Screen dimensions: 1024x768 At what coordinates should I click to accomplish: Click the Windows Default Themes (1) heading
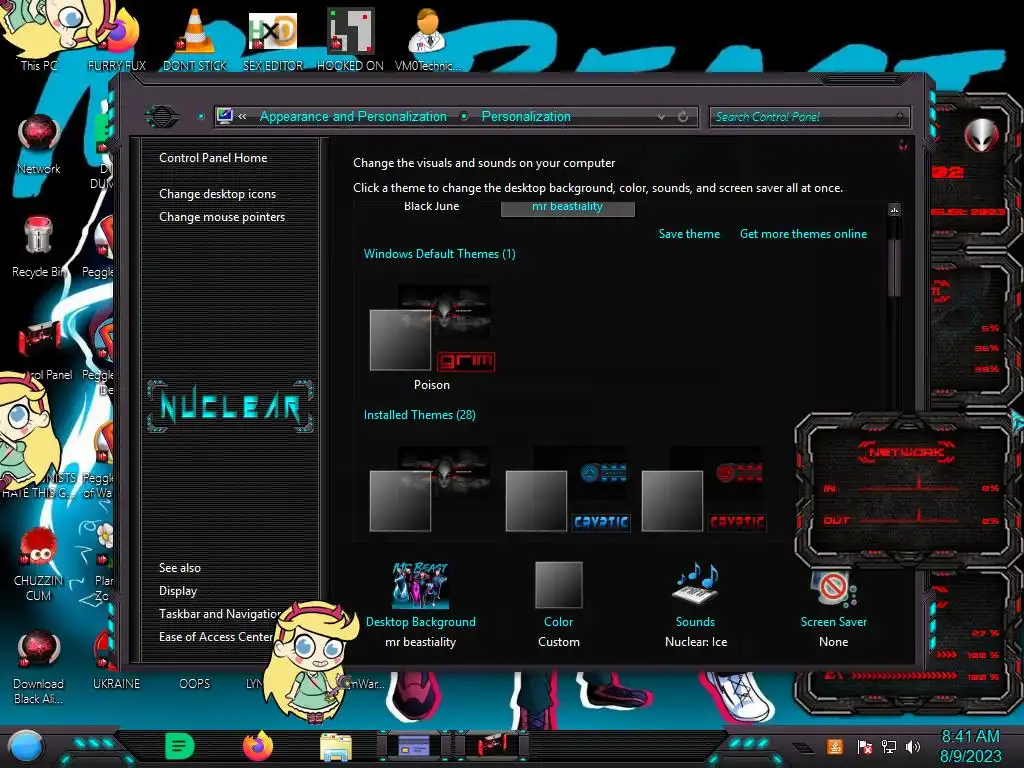(440, 254)
